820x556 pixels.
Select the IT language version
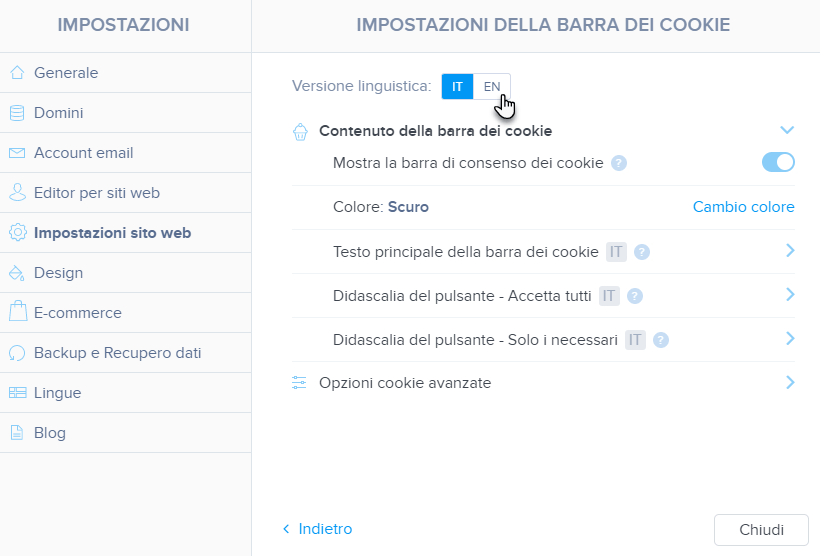457,86
